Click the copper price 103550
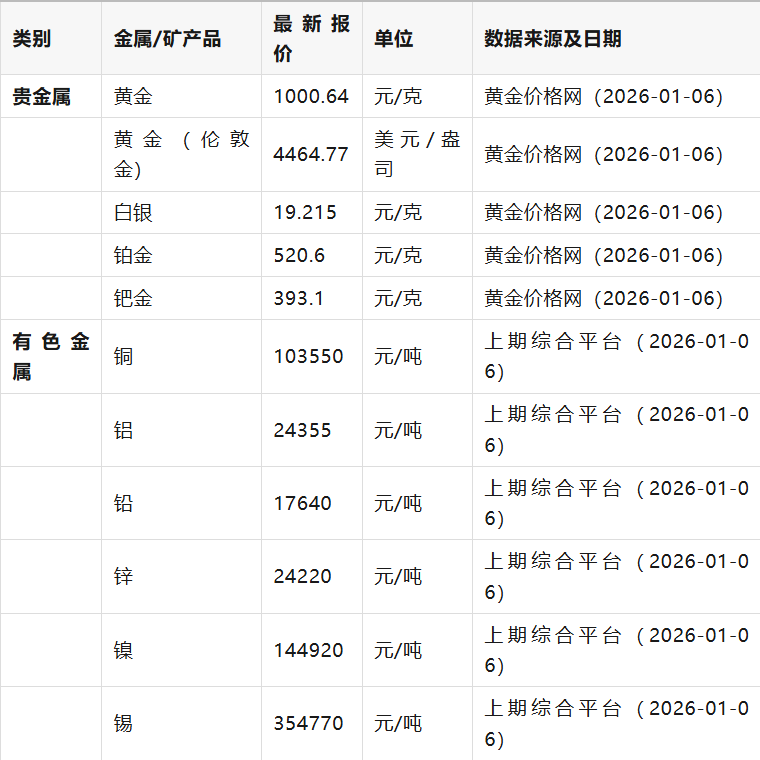760x760 pixels. pyautogui.click(x=308, y=356)
